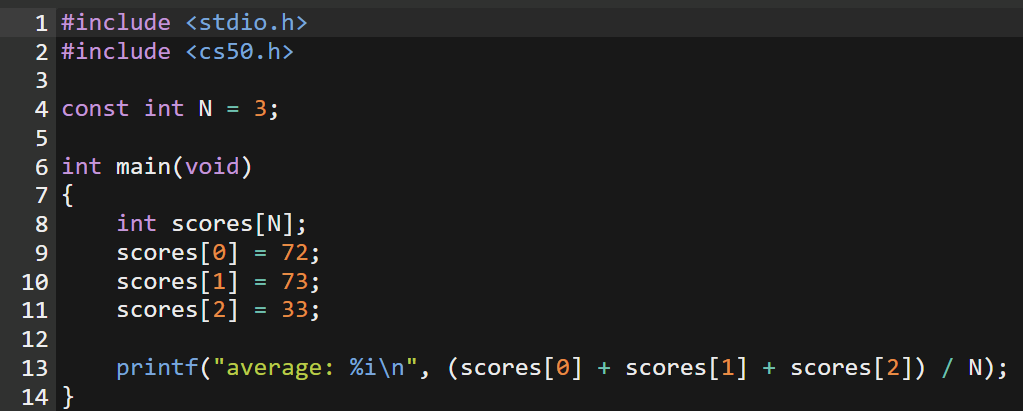
Task: Click the const keyword on line 4
Action: 95,109
